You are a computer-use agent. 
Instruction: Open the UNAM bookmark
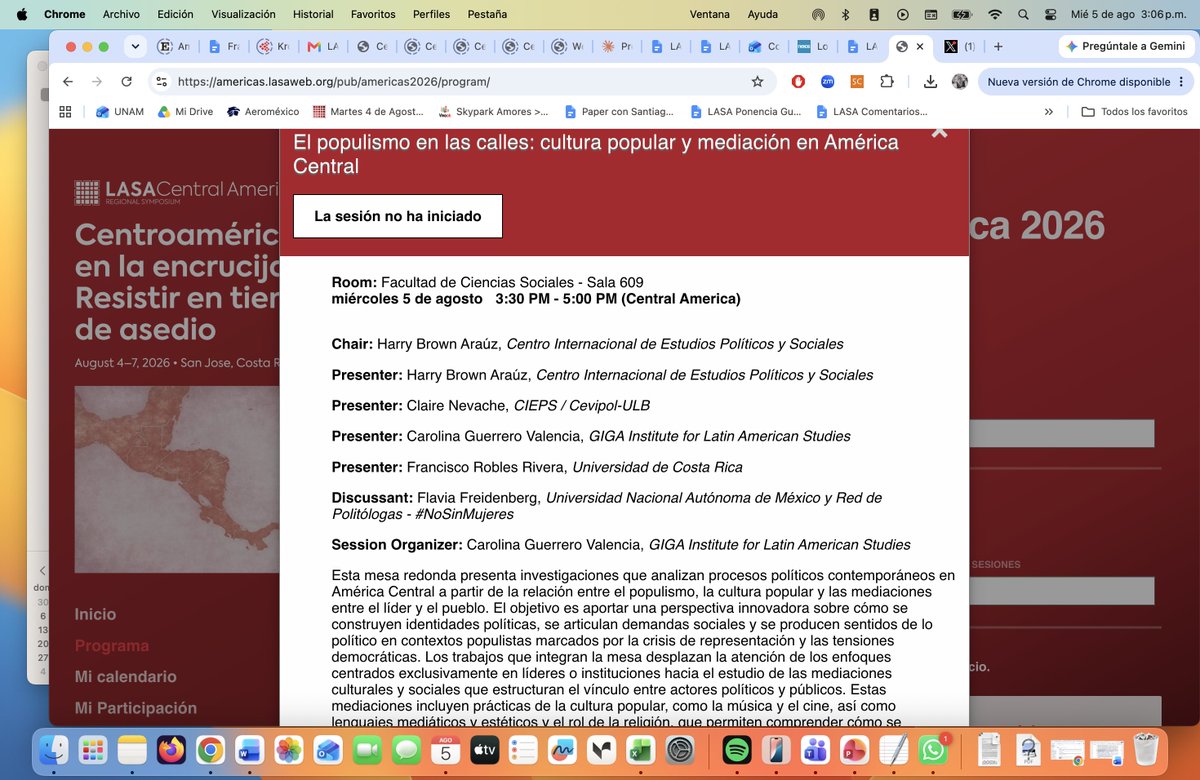pos(119,112)
